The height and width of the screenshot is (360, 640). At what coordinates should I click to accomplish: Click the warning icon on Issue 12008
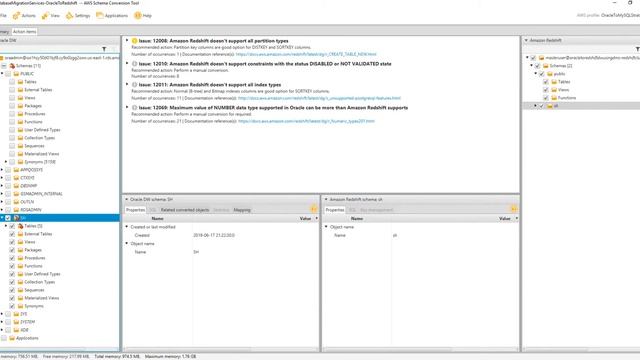[134, 41]
